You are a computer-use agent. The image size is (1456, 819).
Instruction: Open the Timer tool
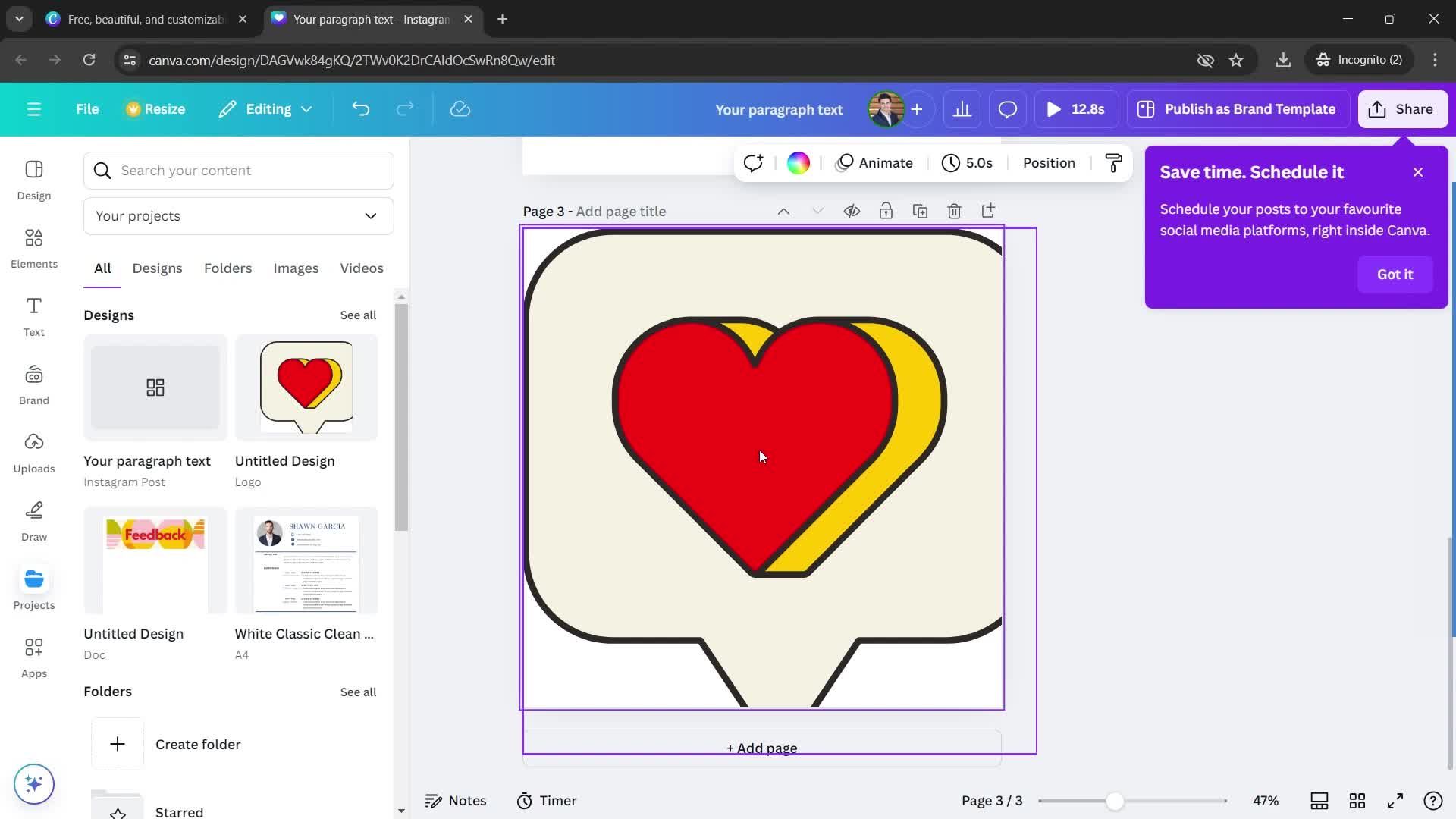(x=547, y=801)
